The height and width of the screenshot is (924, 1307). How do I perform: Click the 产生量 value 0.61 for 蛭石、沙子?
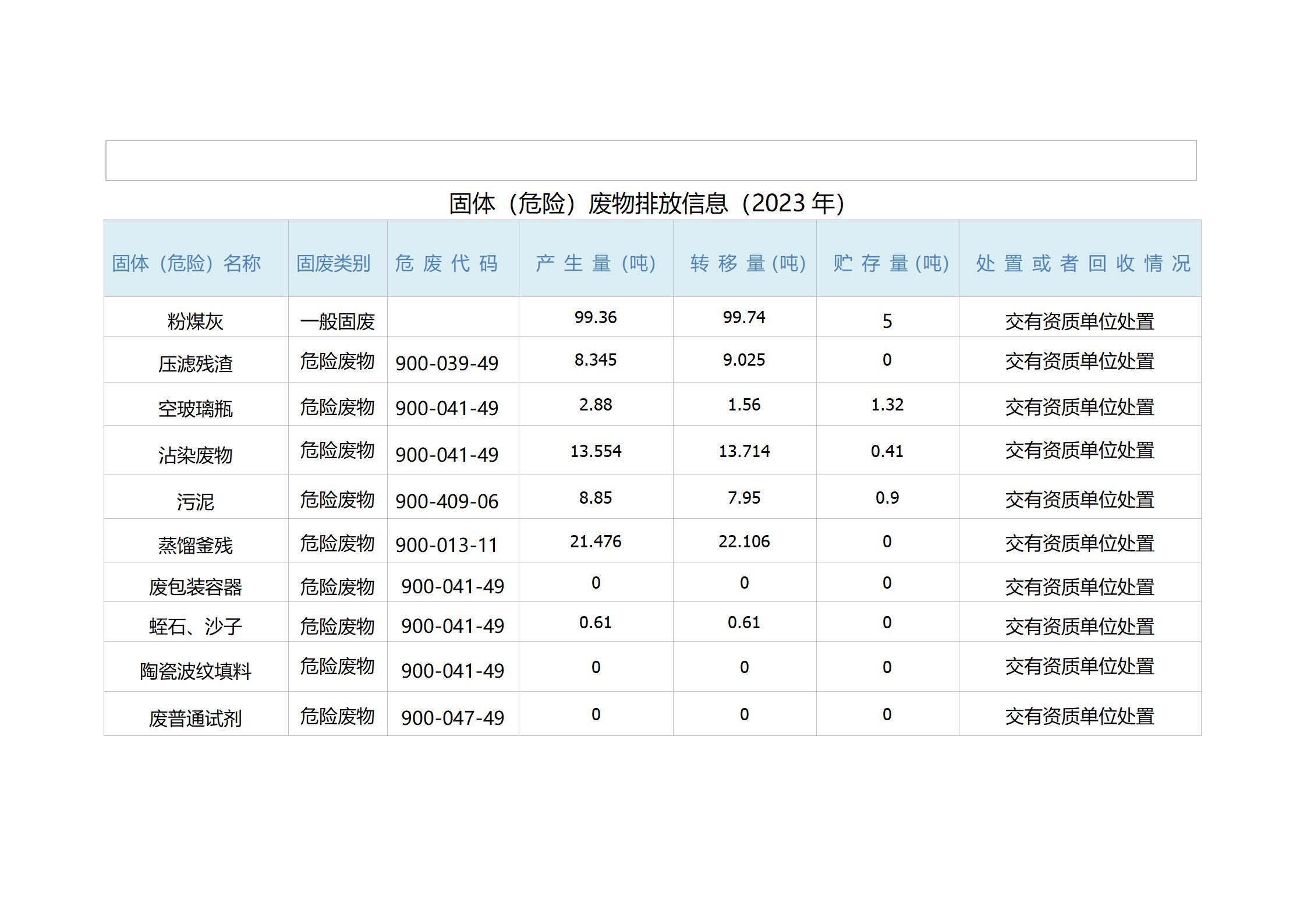coord(595,622)
